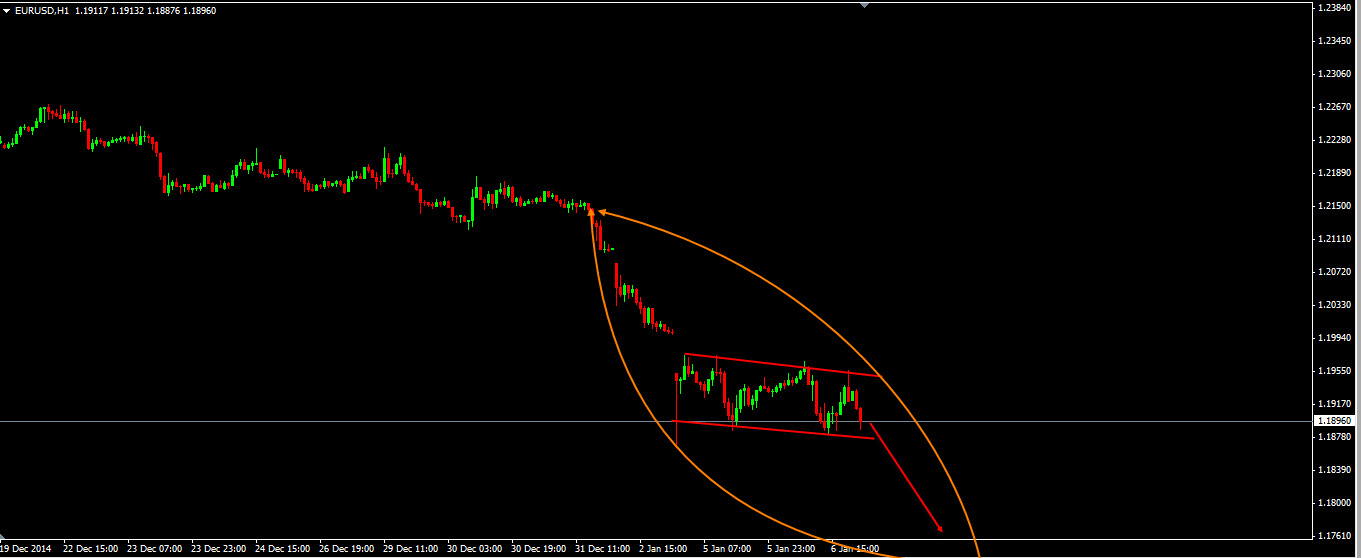Click the 1.23840 price axis label

pos(1334,8)
